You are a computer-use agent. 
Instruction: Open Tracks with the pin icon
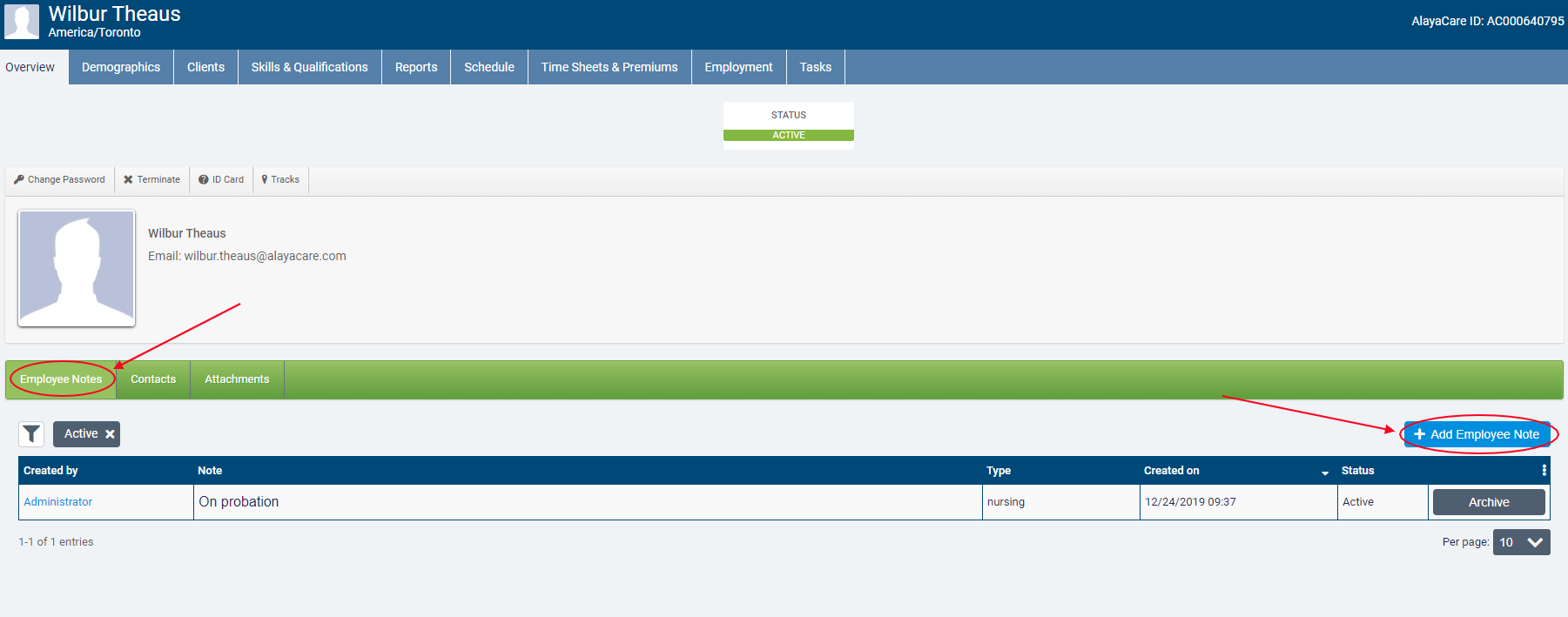(280, 179)
